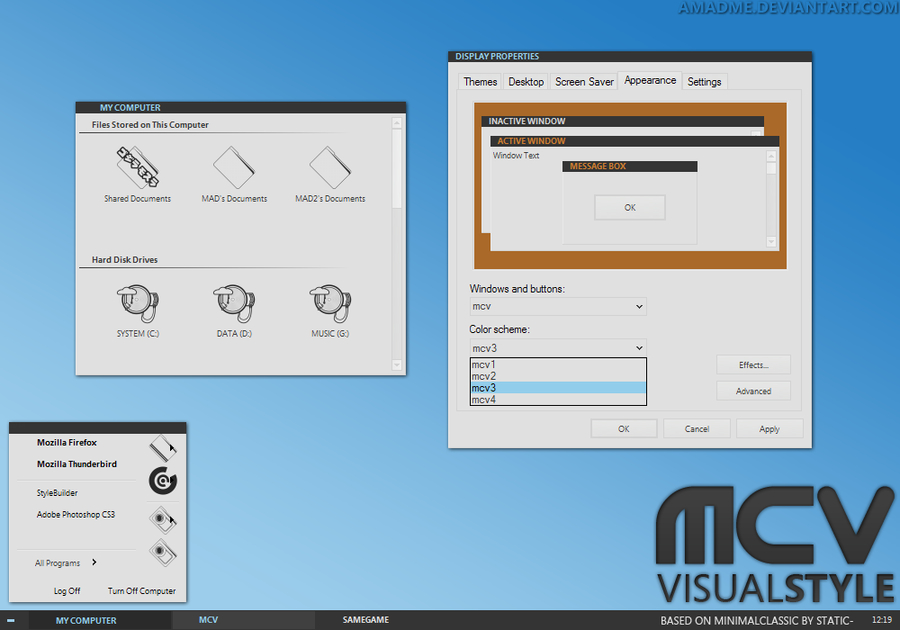Click OK in the Message Box preview
Screen dimensions: 900x630
point(630,207)
